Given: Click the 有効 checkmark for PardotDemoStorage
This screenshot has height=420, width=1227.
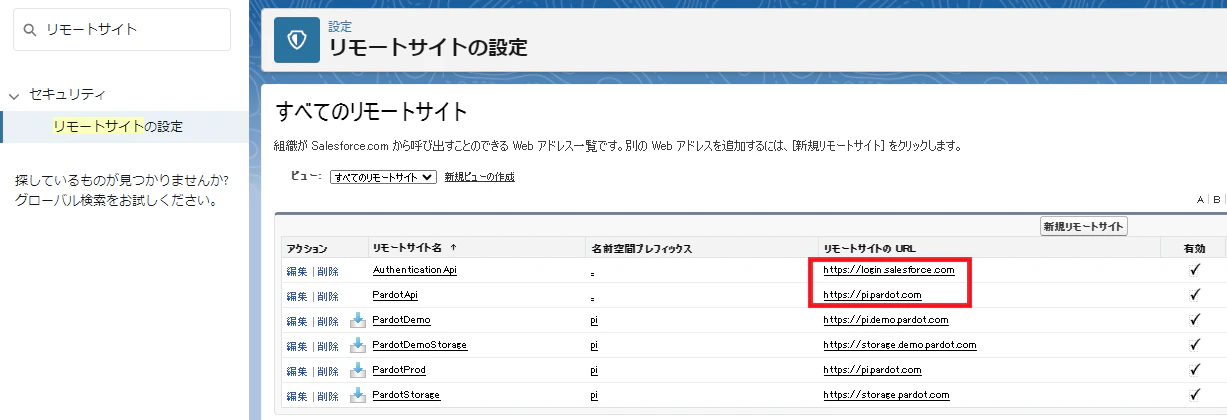Looking at the screenshot, I should 1194,345.
